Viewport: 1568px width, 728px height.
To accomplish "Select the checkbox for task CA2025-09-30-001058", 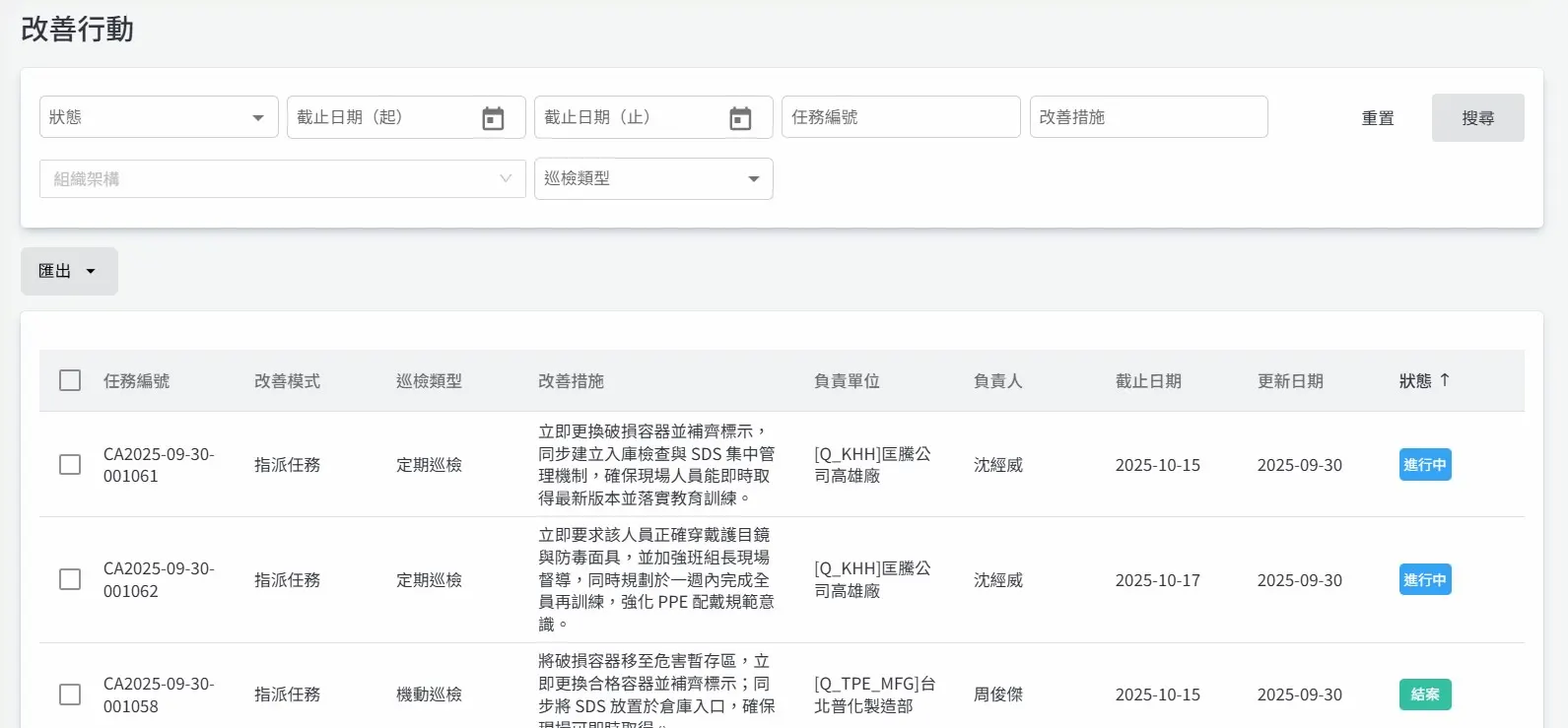I will (70, 695).
